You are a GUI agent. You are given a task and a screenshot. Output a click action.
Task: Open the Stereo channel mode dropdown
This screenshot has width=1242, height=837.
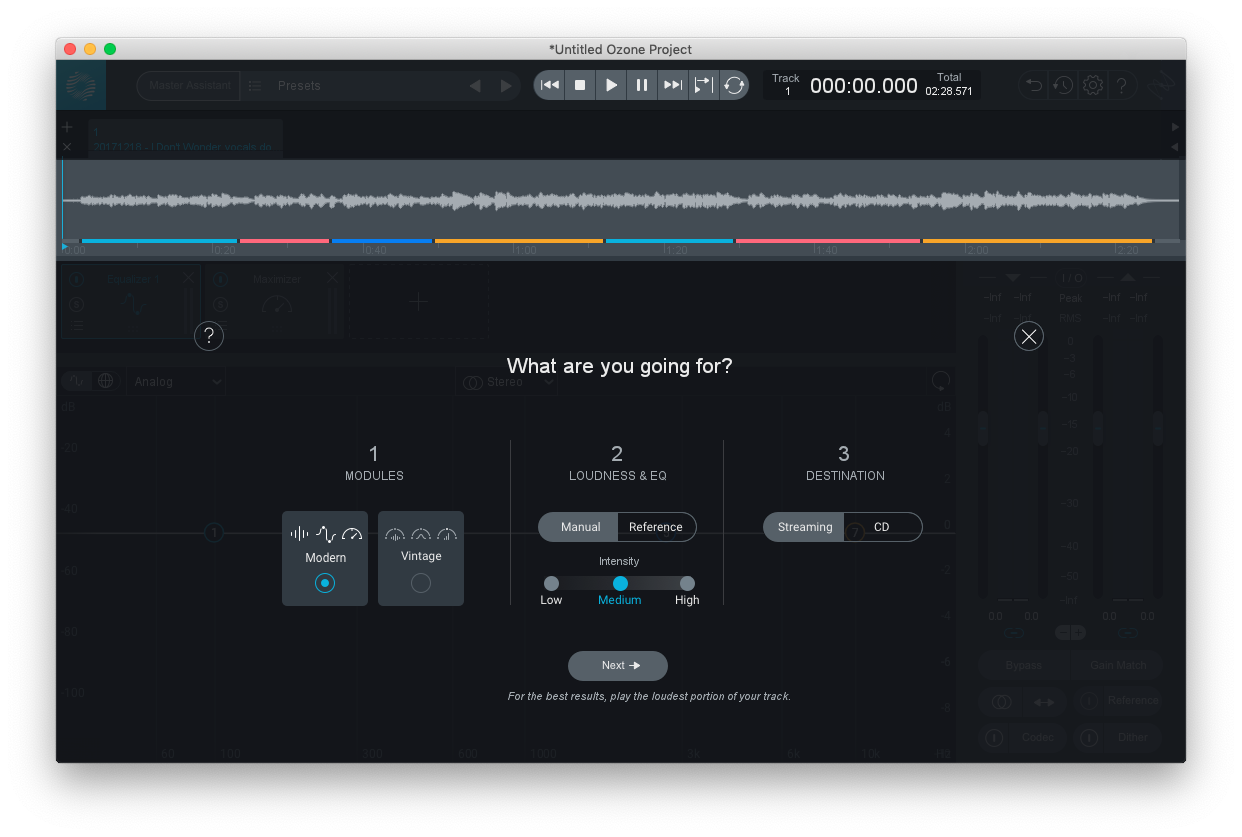[506, 382]
